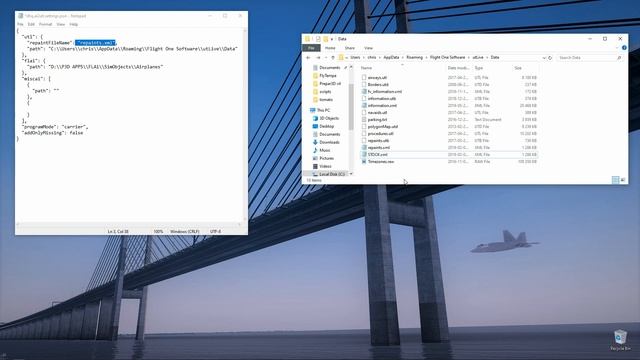Open the Explorer help icon

pos(624,48)
